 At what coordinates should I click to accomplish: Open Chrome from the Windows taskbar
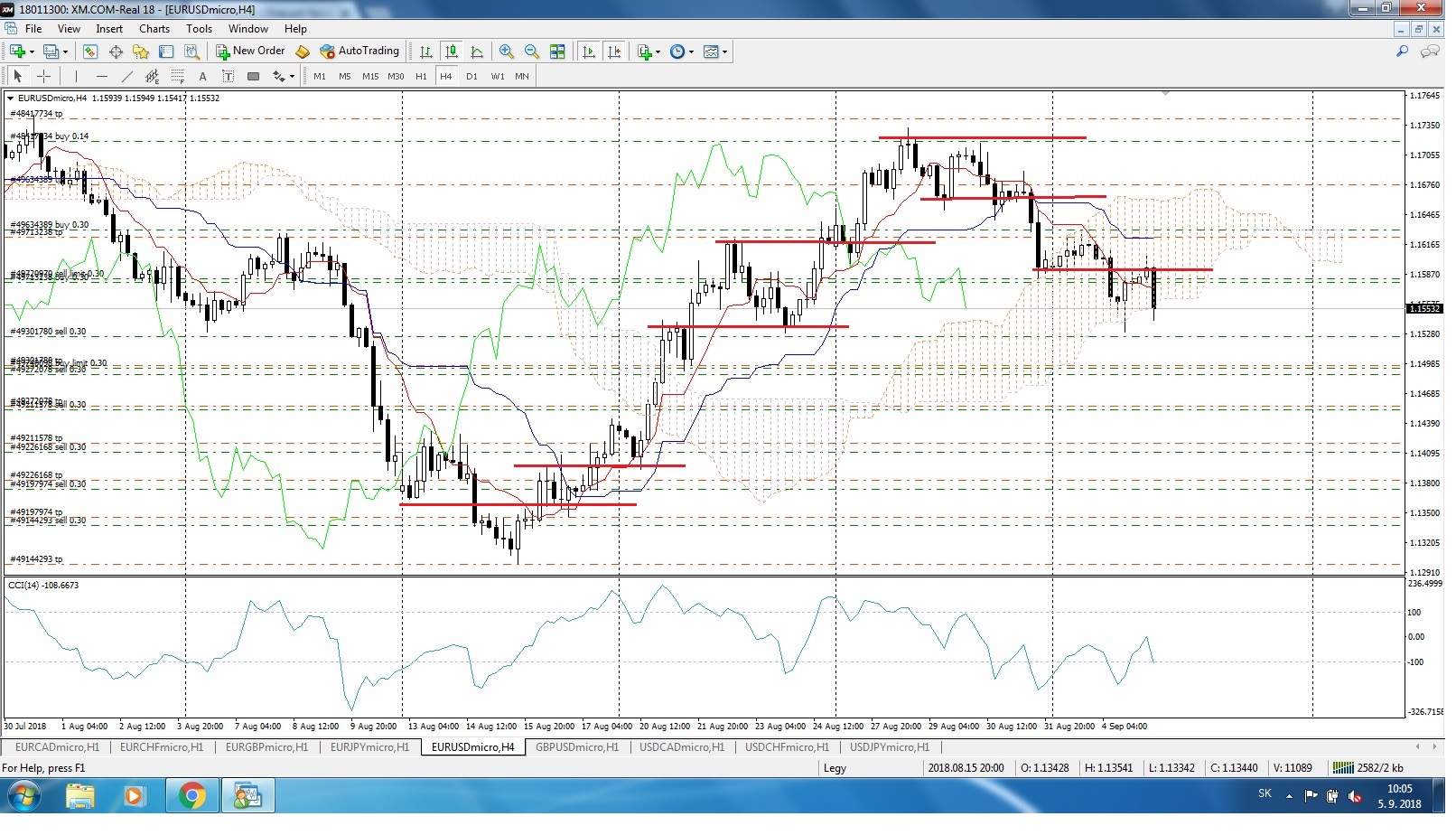pyautogui.click(x=191, y=795)
